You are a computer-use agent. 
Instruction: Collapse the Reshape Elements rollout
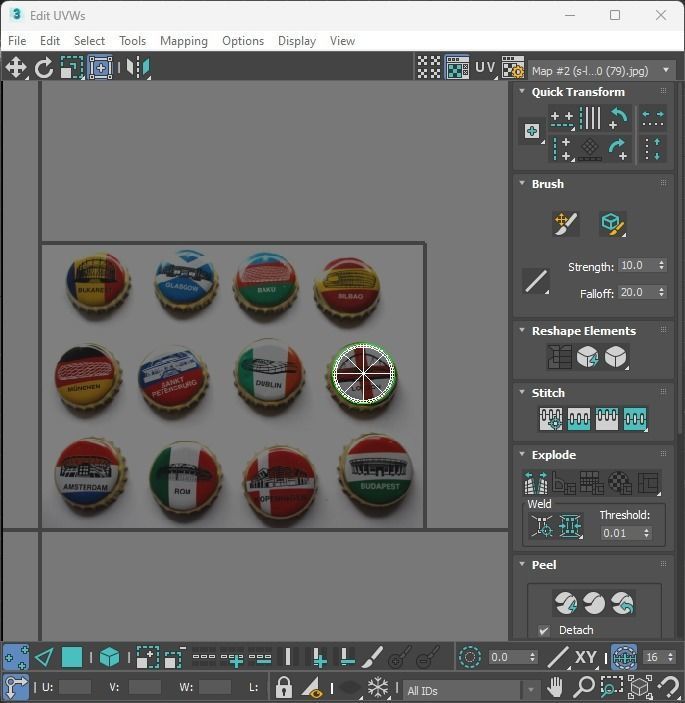pos(522,330)
